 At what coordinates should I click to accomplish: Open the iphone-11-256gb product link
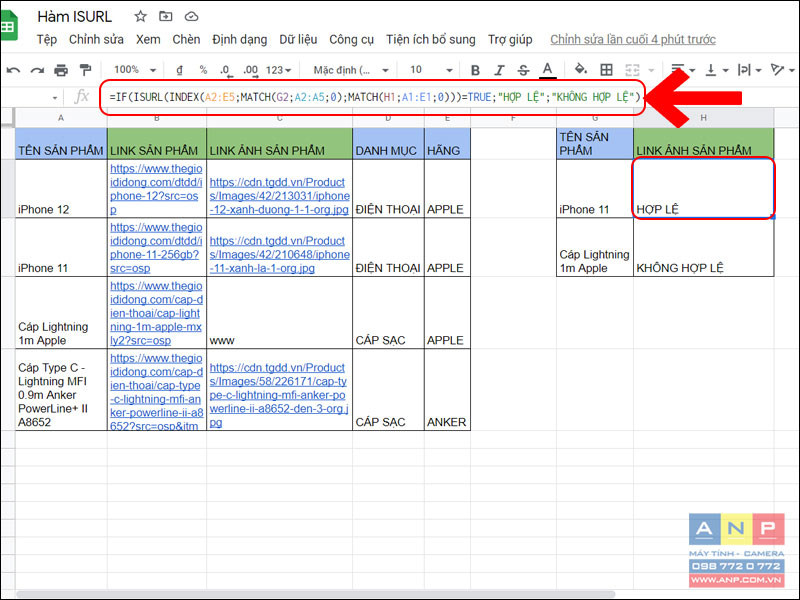(156, 247)
